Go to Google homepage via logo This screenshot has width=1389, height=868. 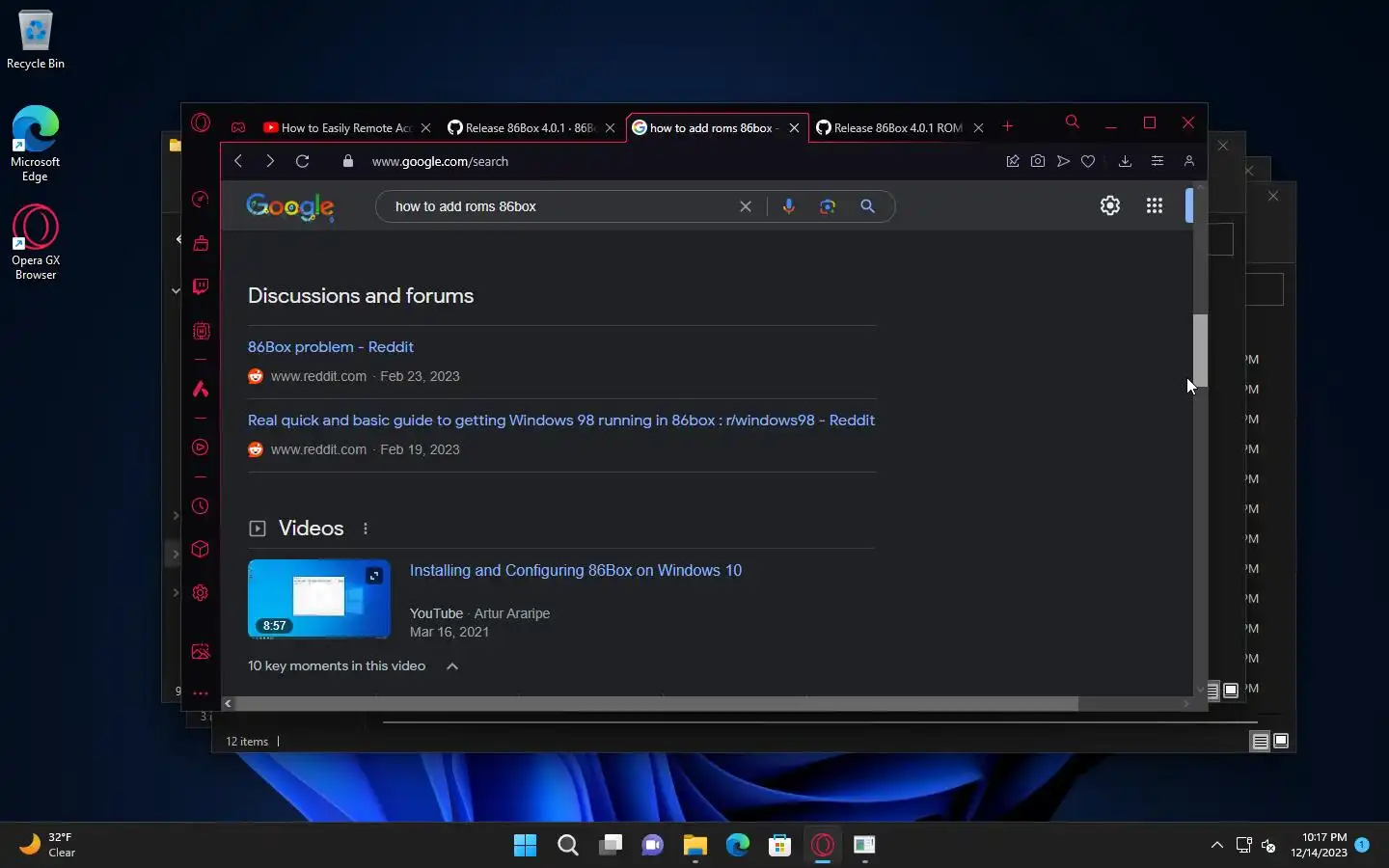pos(290,206)
